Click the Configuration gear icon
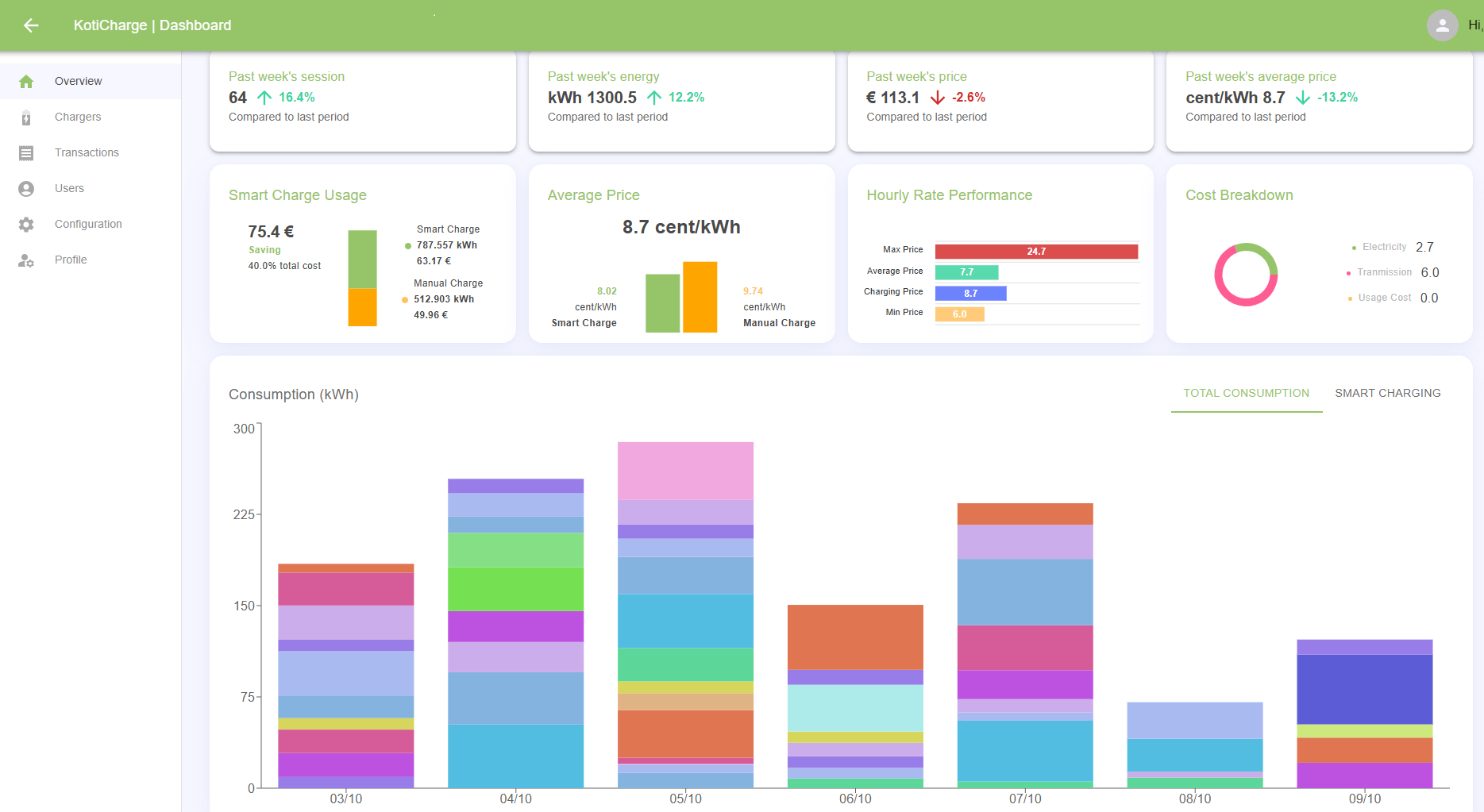 pos(26,225)
